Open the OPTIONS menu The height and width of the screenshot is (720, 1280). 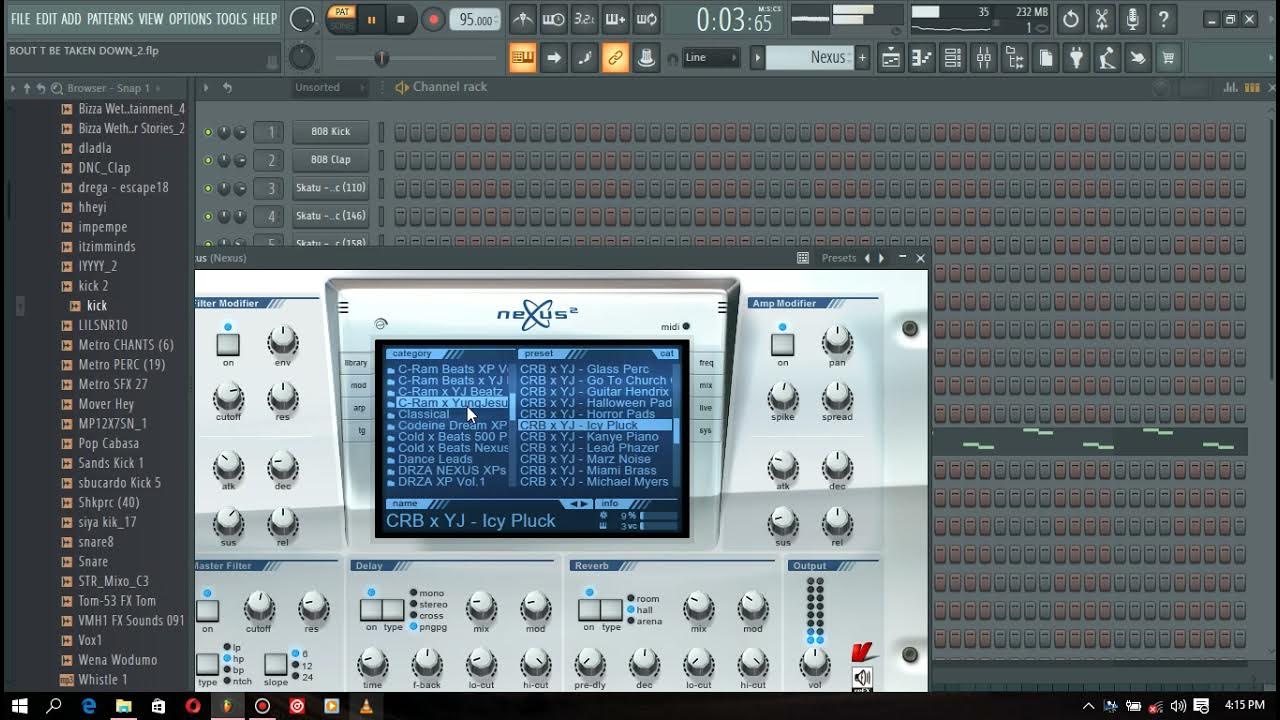[190, 19]
